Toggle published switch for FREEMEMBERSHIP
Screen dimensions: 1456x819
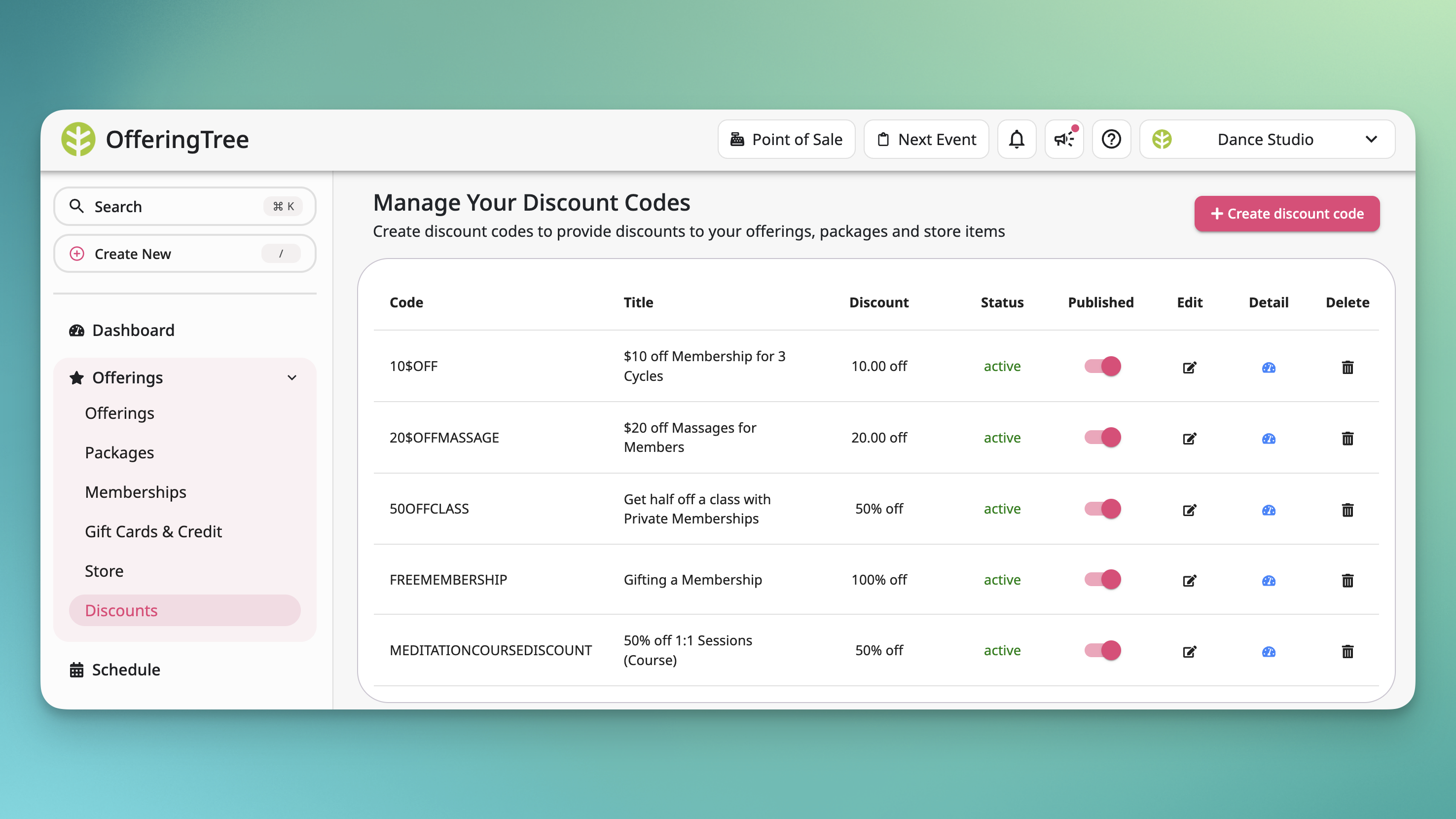tap(1102, 579)
